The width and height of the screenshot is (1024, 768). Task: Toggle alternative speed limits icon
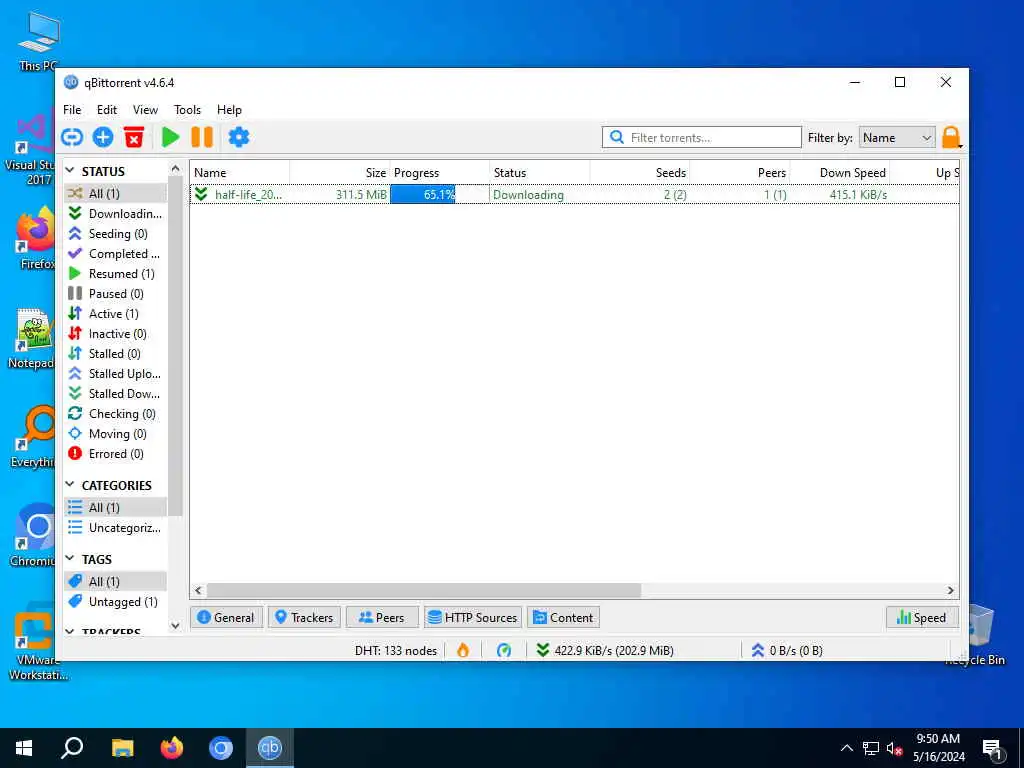coord(504,650)
